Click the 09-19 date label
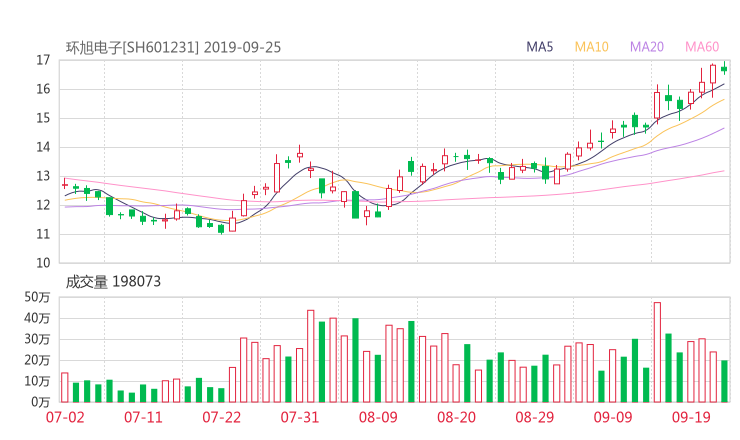Image resolution: width=740 pixels, height=440 pixels. (691, 417)
